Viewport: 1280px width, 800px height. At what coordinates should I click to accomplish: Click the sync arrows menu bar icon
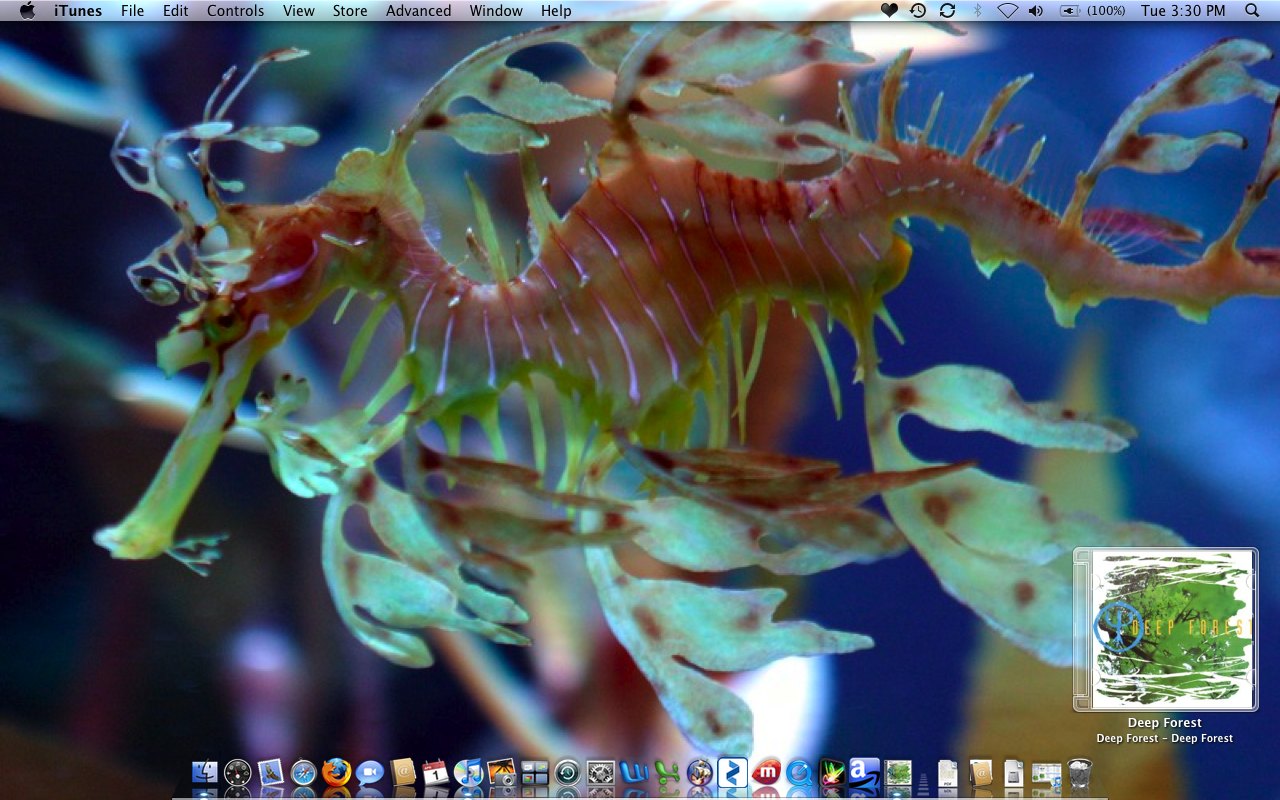[x=947, y=11]
